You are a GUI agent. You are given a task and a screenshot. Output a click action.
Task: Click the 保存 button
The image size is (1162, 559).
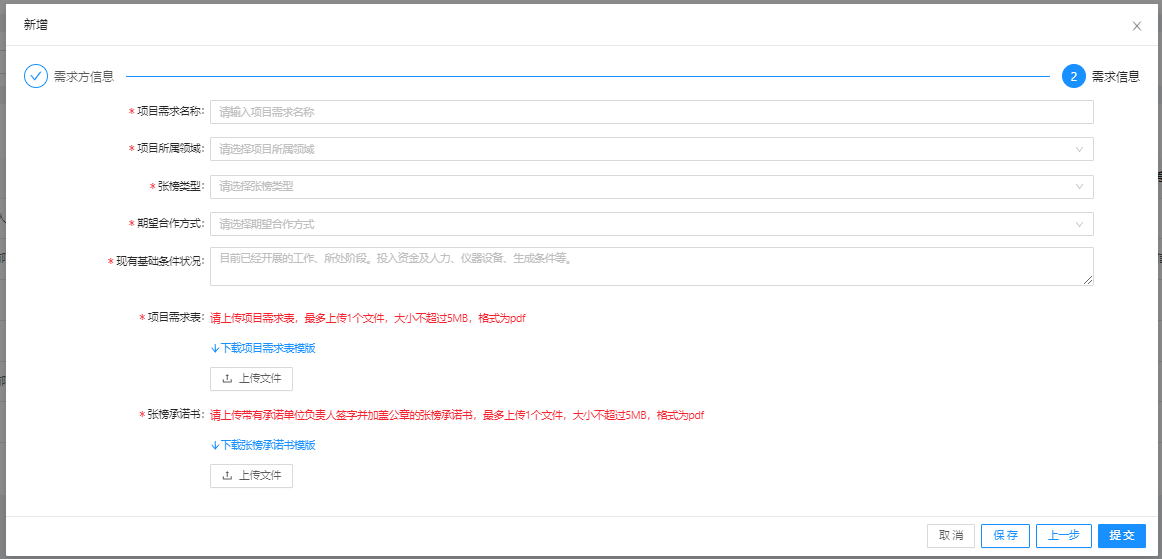click(x=1005, y=535)
